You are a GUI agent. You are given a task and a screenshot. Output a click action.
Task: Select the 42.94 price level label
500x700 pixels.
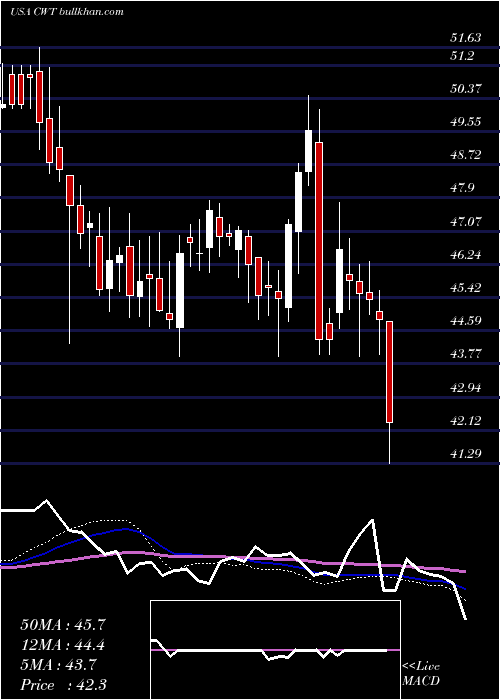coord(466,388)
